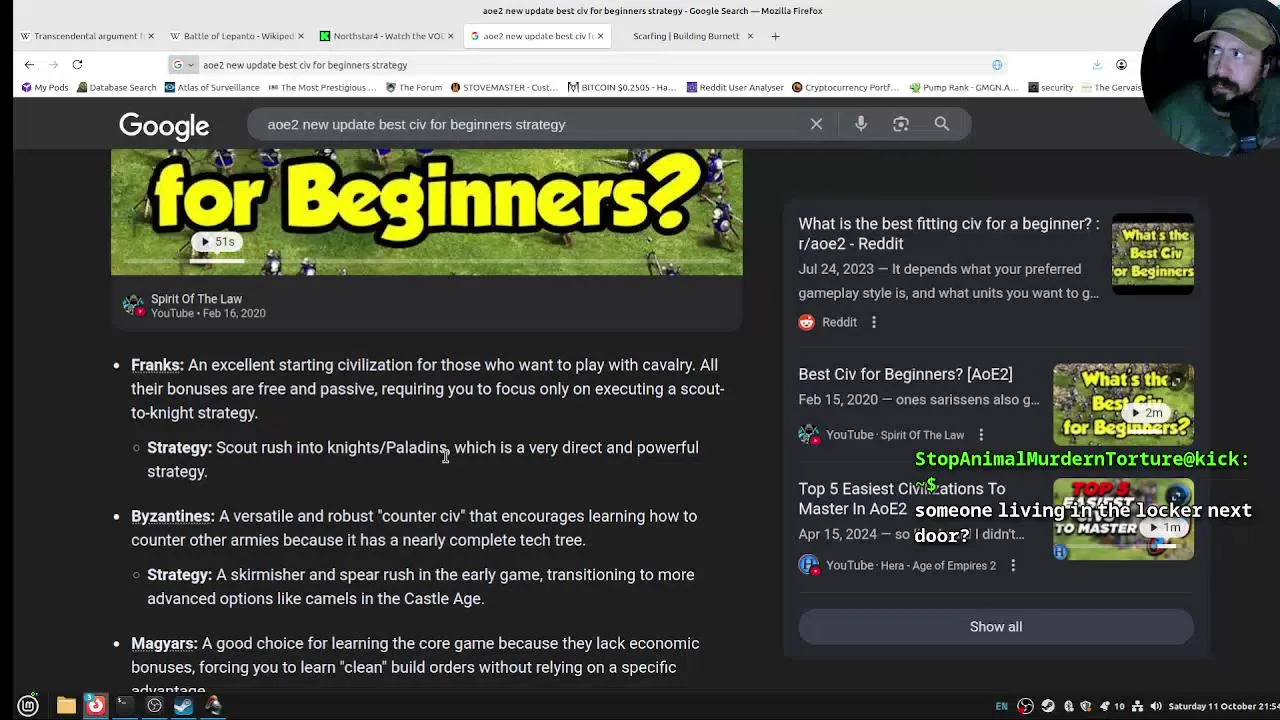Viewport: 1280px width, 720px height.
Task: Click the Google search input field
Action: (530, 124)
